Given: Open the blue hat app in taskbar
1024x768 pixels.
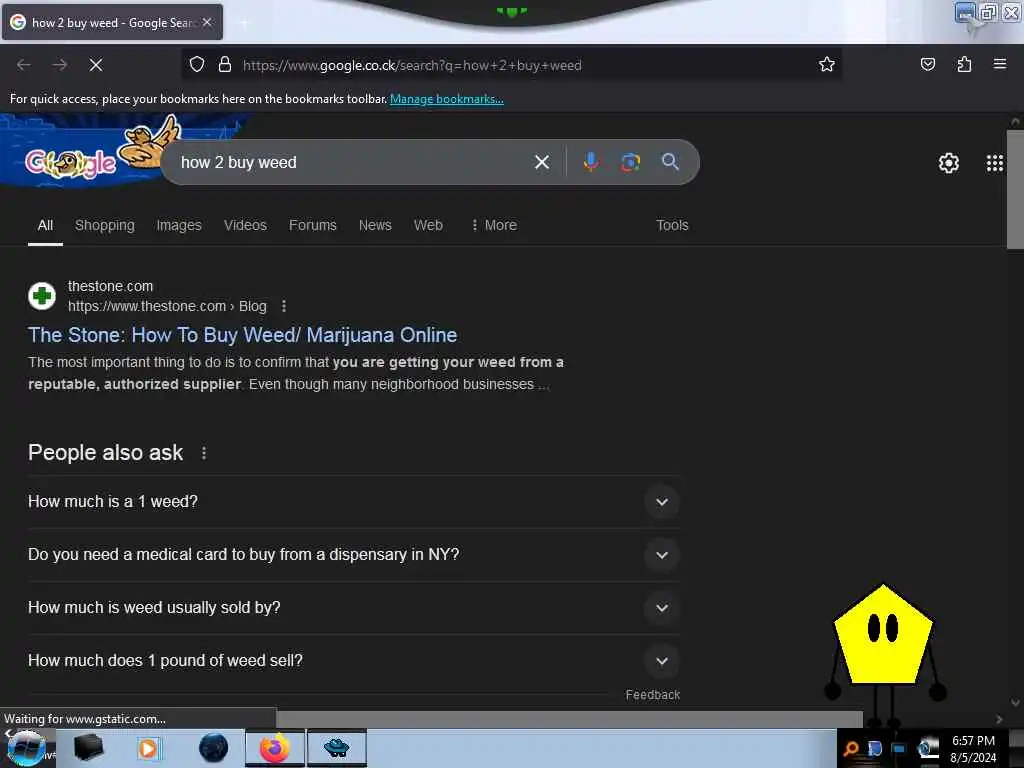Looking at the screenshot, I should click(337, 748).
